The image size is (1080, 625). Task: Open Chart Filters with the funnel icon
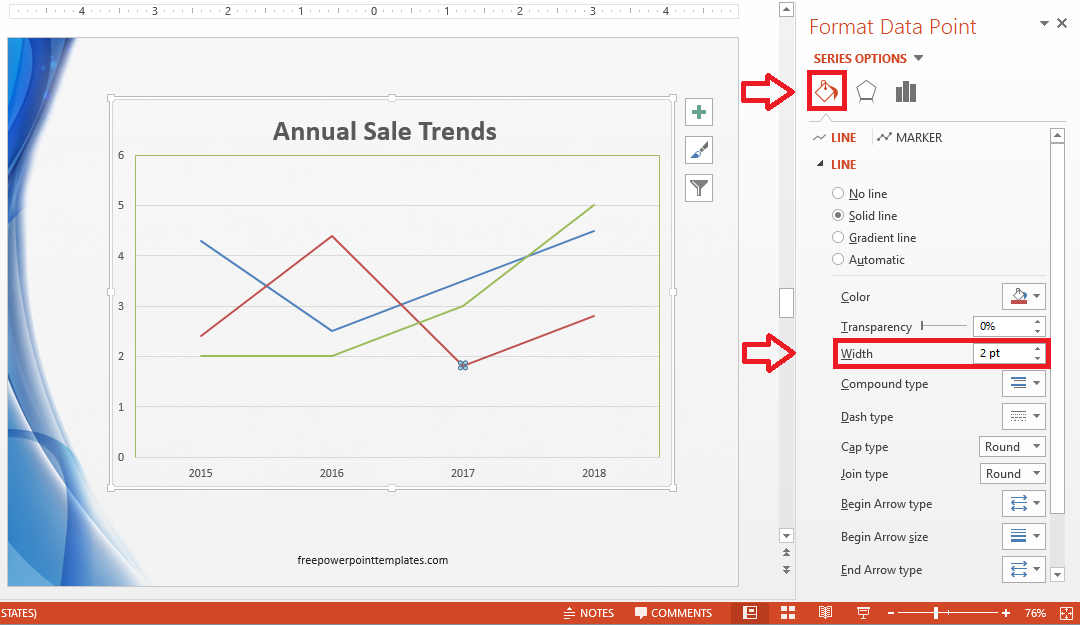tap(698, 187)
